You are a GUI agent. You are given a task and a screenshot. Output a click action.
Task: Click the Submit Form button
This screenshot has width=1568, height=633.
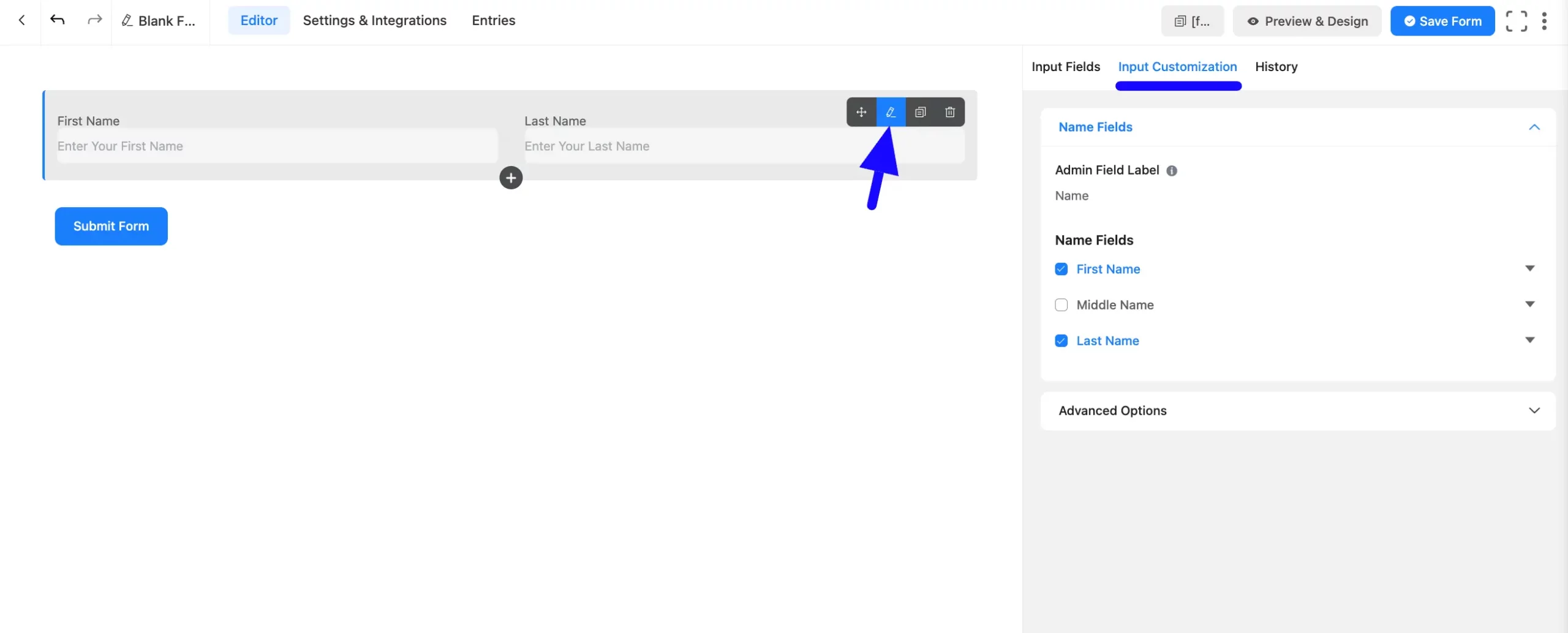(111, 226)
